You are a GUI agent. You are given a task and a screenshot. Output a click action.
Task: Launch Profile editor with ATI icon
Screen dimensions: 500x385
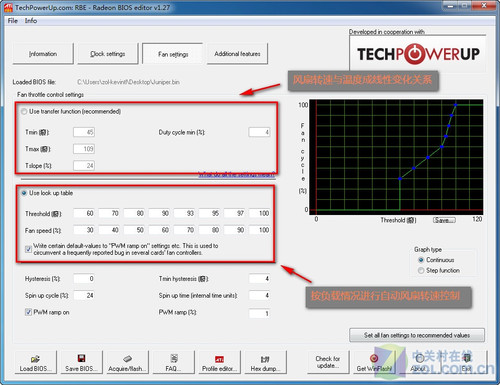click(219, 362)
